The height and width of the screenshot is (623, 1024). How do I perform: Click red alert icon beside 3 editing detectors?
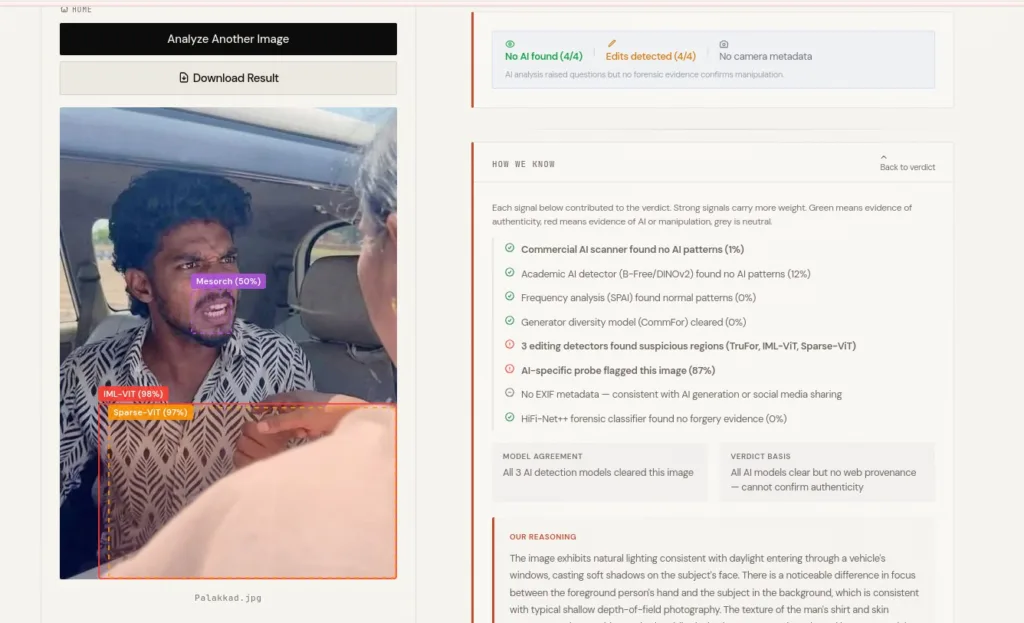(509, 345)
